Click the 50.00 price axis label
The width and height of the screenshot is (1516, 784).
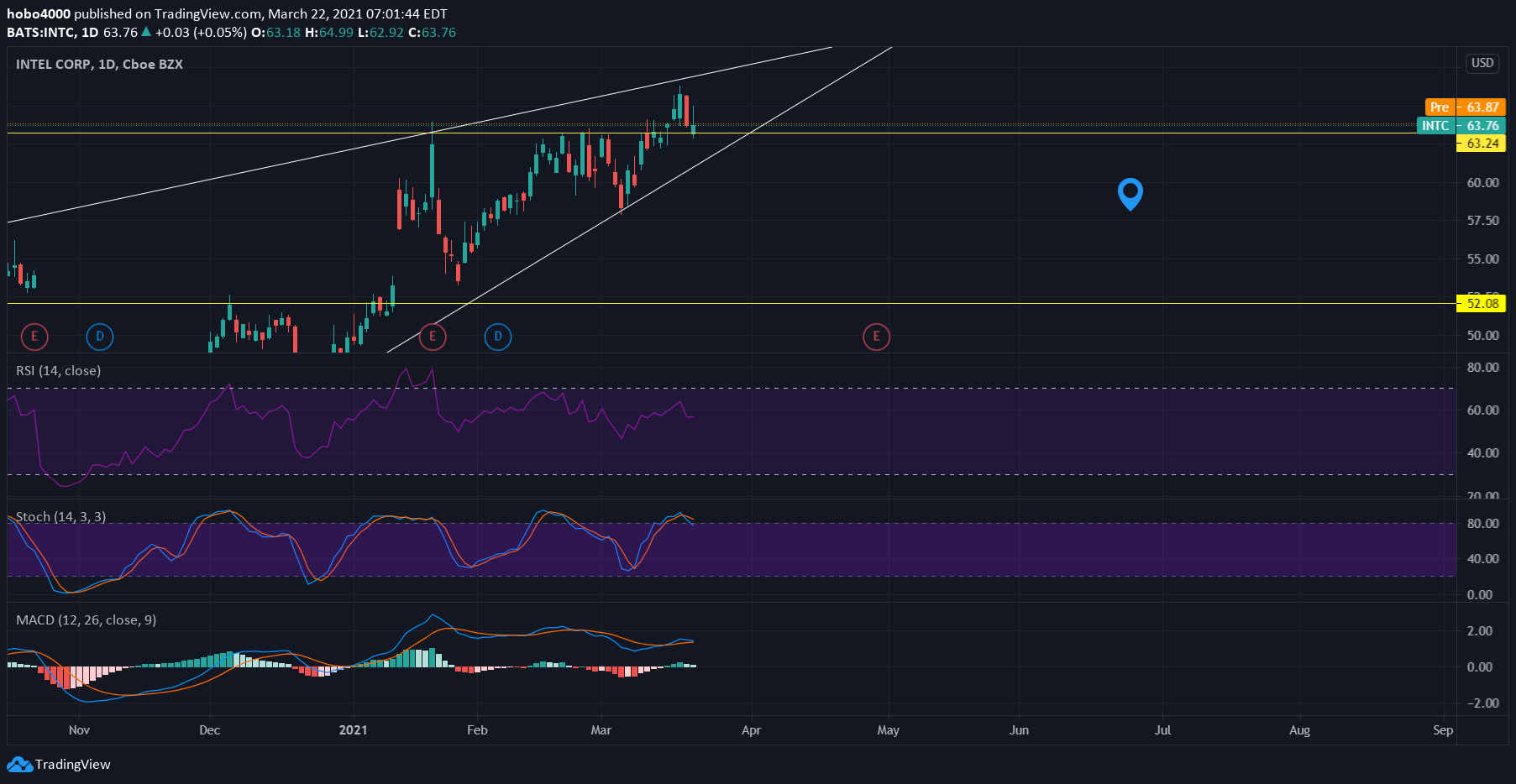[x=1482, y=336]
